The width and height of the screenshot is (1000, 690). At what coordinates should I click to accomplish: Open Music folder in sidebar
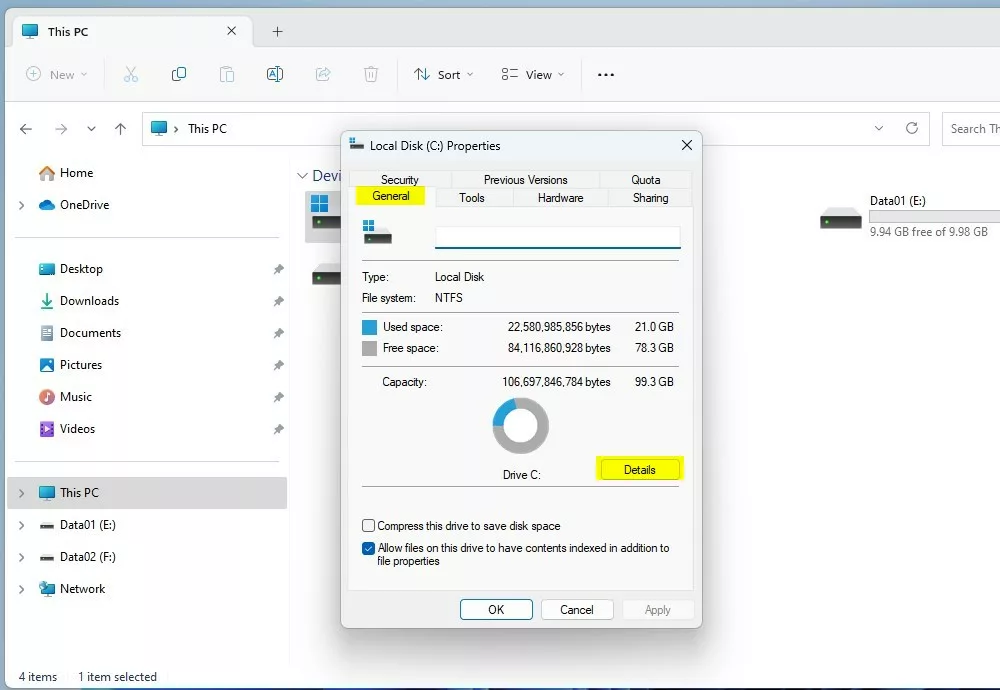click(x=65, y=397)
